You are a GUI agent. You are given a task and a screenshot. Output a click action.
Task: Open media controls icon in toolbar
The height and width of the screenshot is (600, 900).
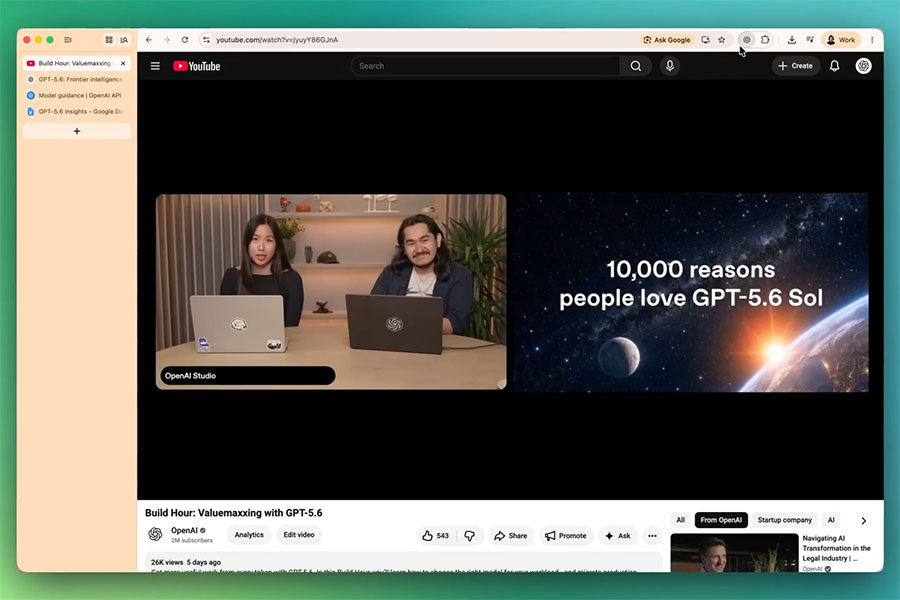[x=810, y=40]
